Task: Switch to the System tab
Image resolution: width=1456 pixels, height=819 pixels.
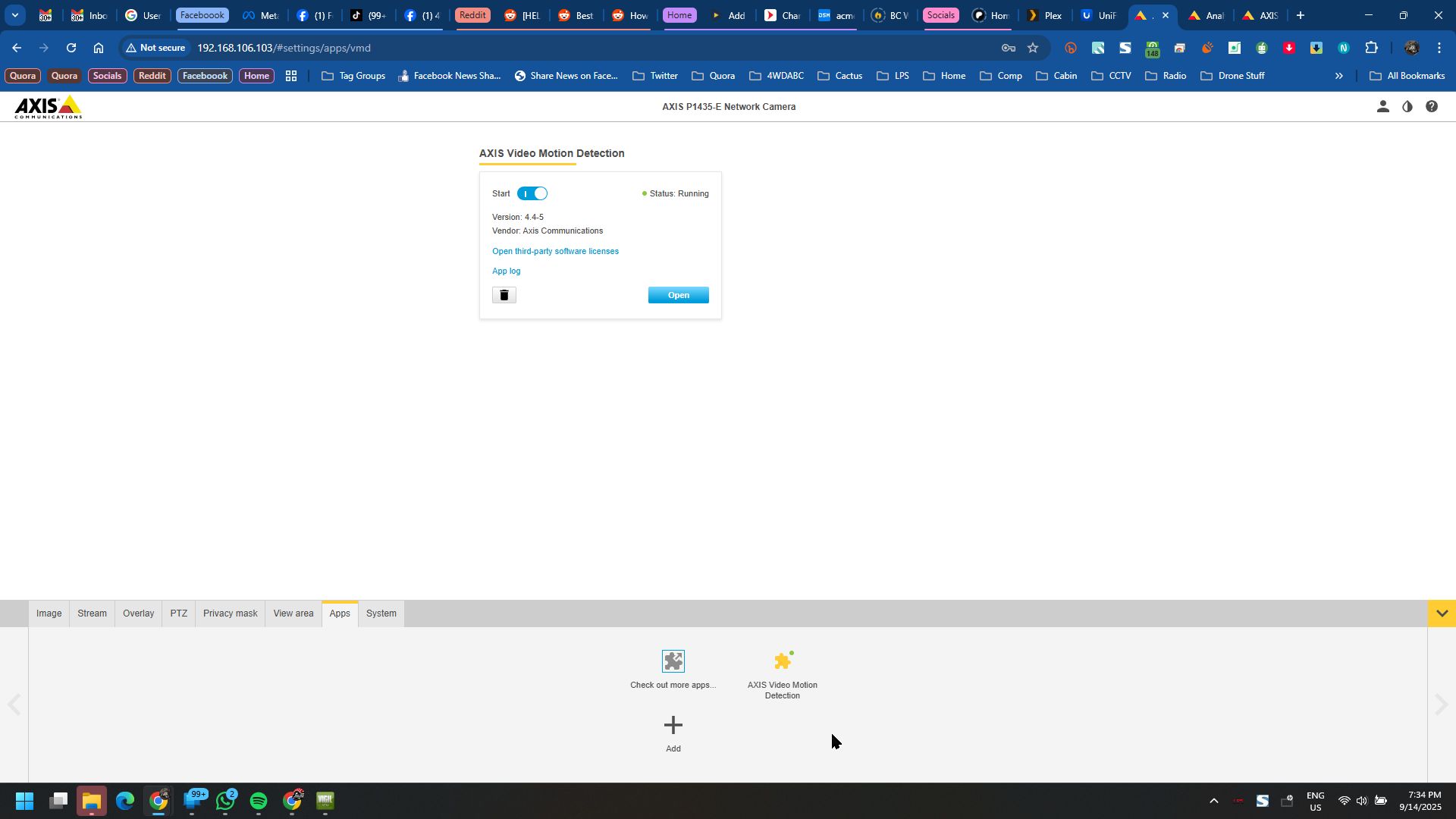Action: (381, 613)
